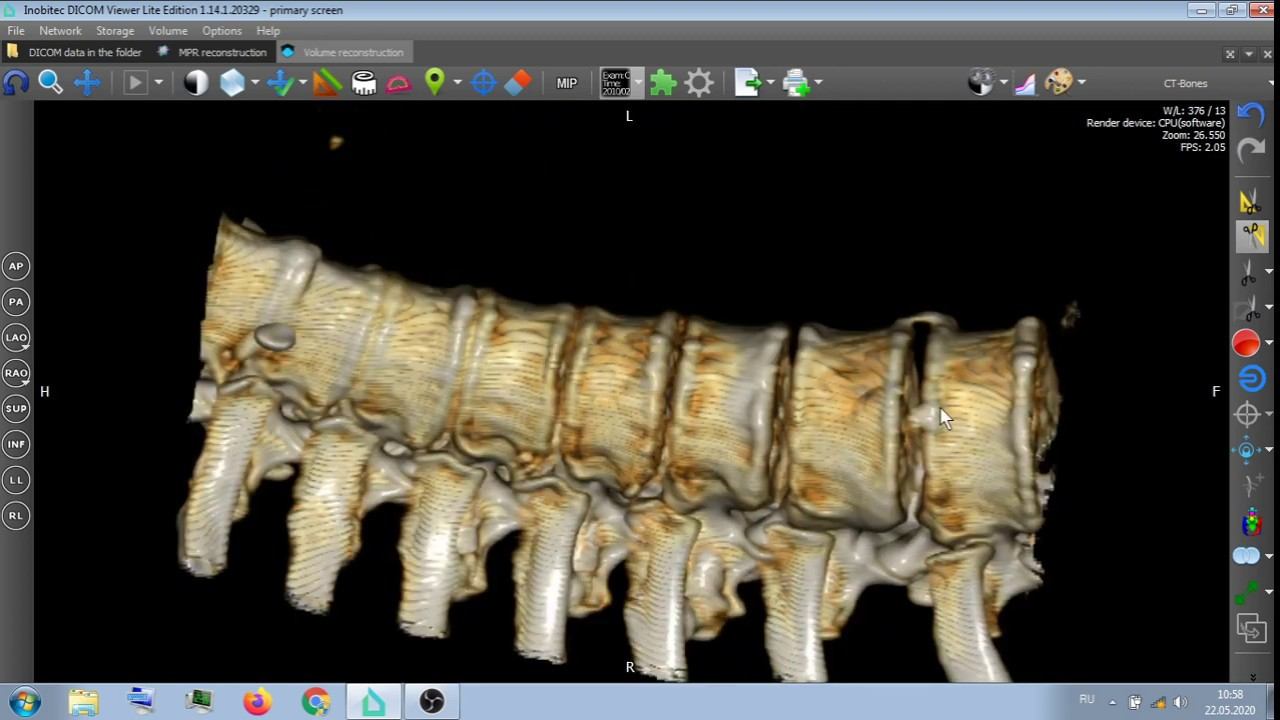Pick the ruler measurement tool
Image resolution: width=1280 pixels, height=720 pixels.
326,83
